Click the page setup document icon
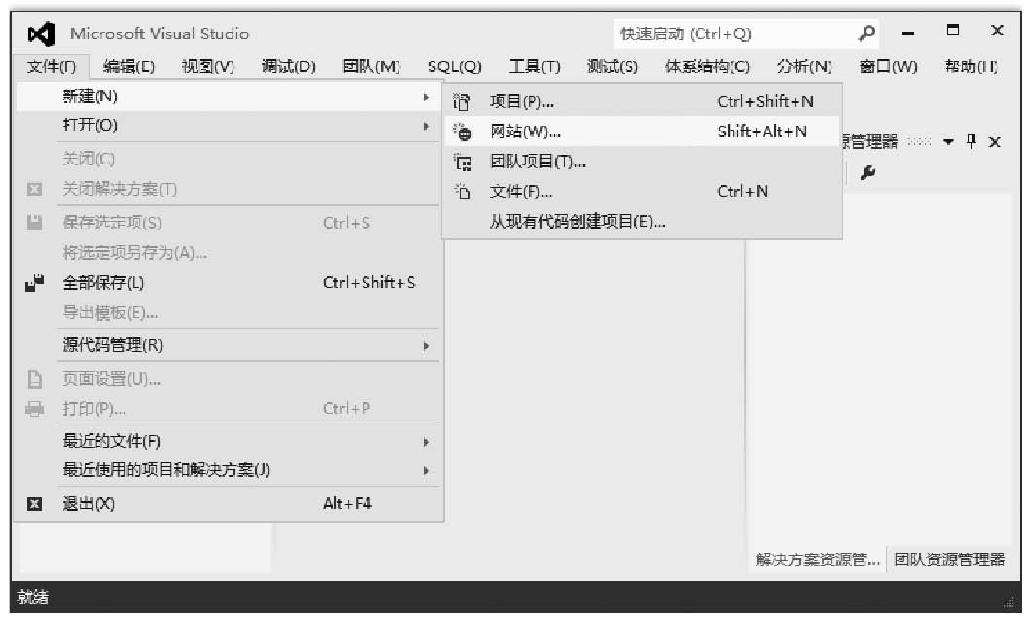This screenshot has width=1030, height=621. click(x=34, y=379)
